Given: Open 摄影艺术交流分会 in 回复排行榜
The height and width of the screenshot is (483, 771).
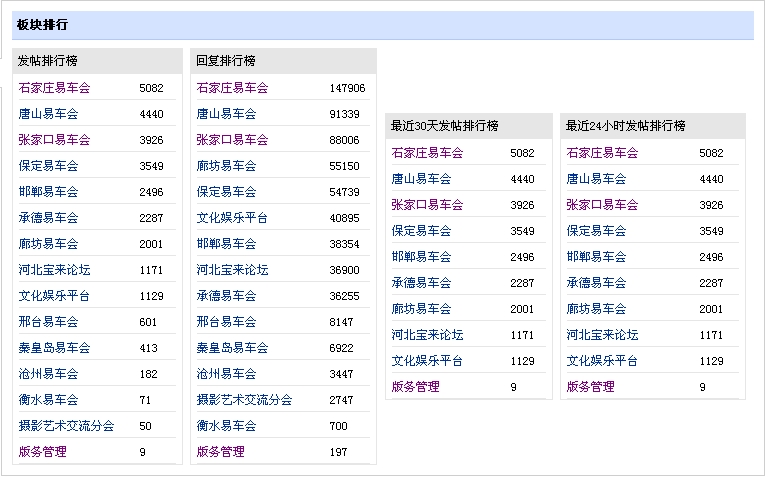Looking at the screenshot, I should pyautogui.click(x=244, y=400).
